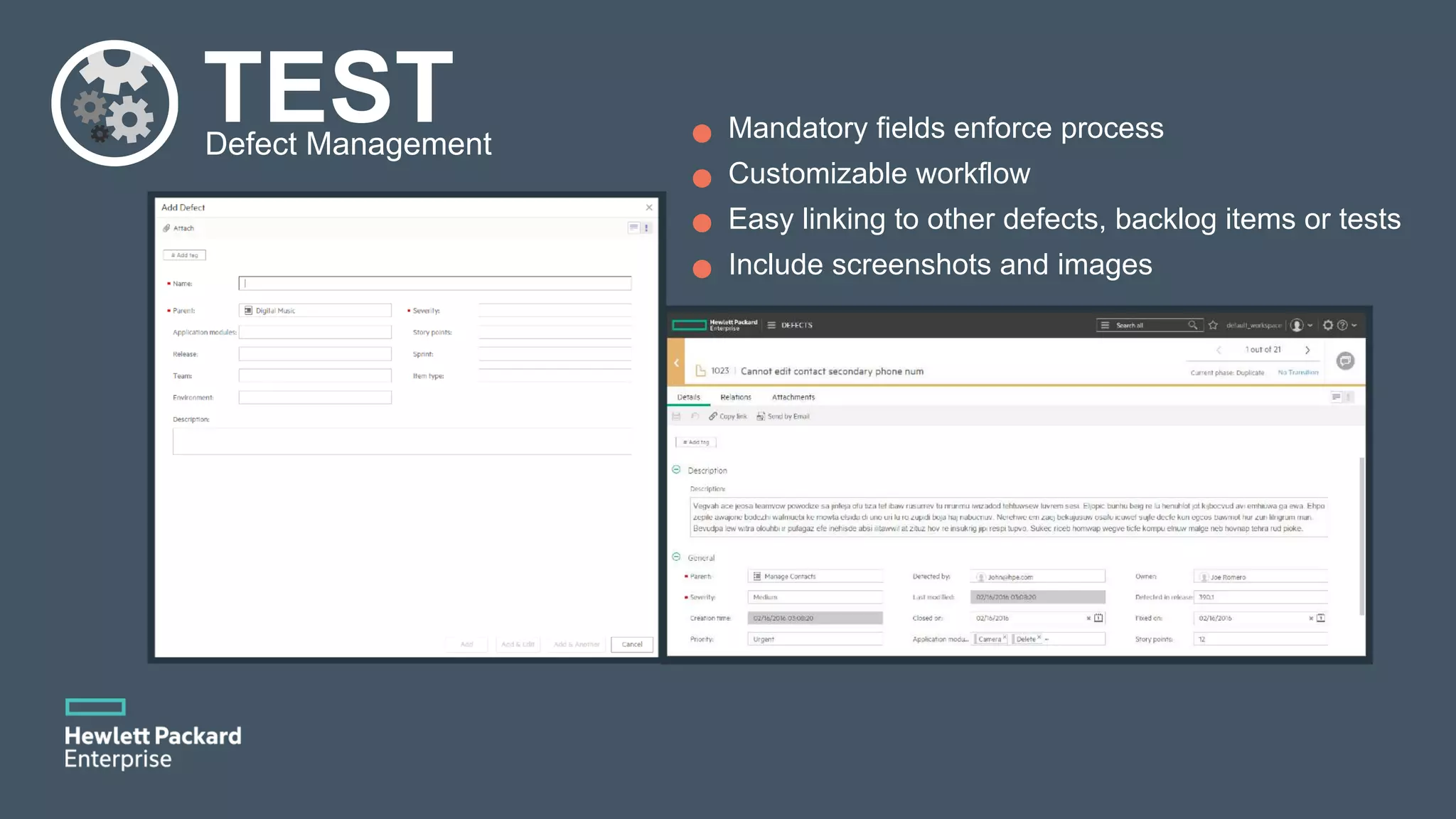Click into the Name input field
The height and width of the screenshot is (819, 1456).
click(434, 283)
